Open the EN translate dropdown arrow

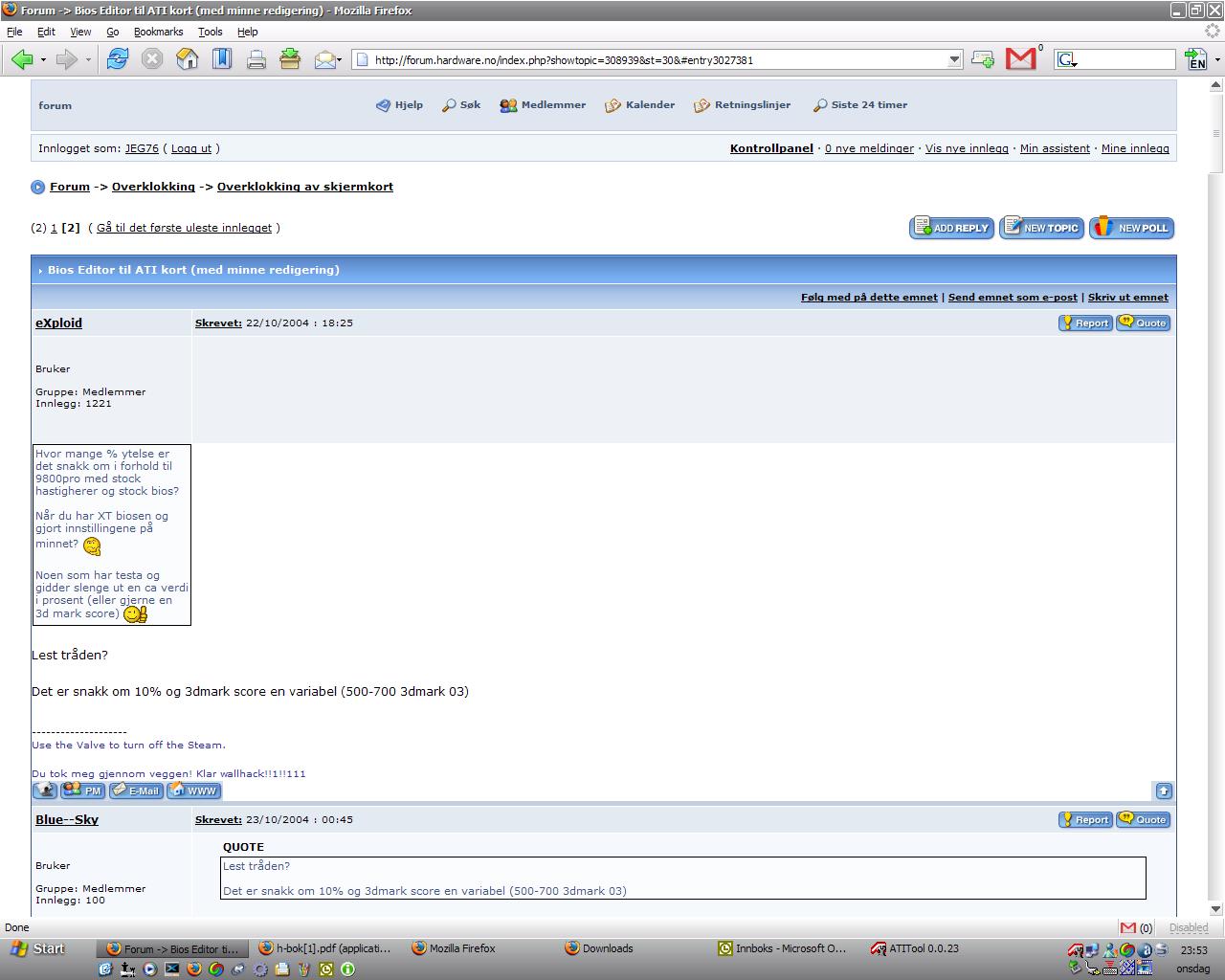(1217, 59)
